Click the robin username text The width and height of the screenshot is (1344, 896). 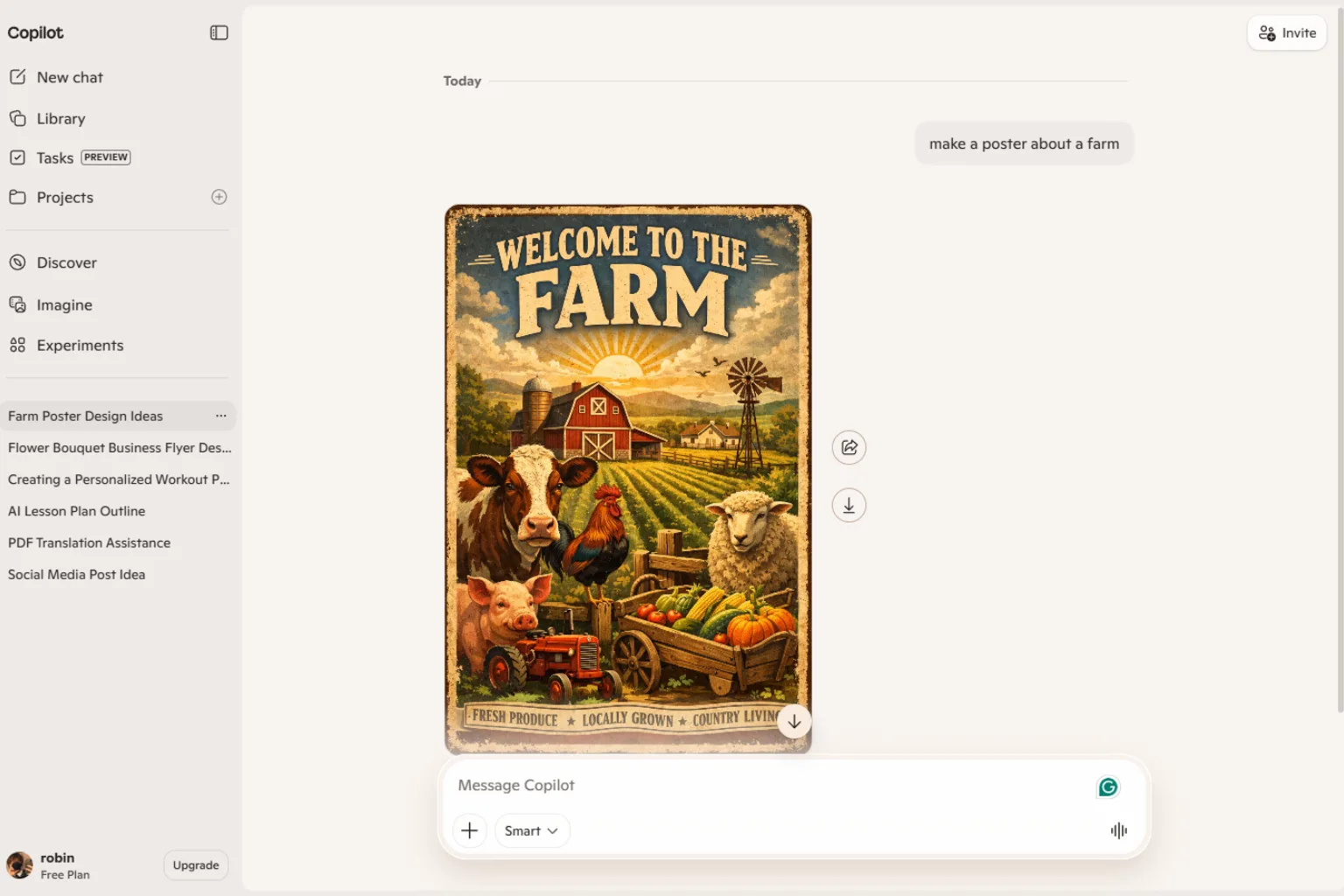point(57,857)
